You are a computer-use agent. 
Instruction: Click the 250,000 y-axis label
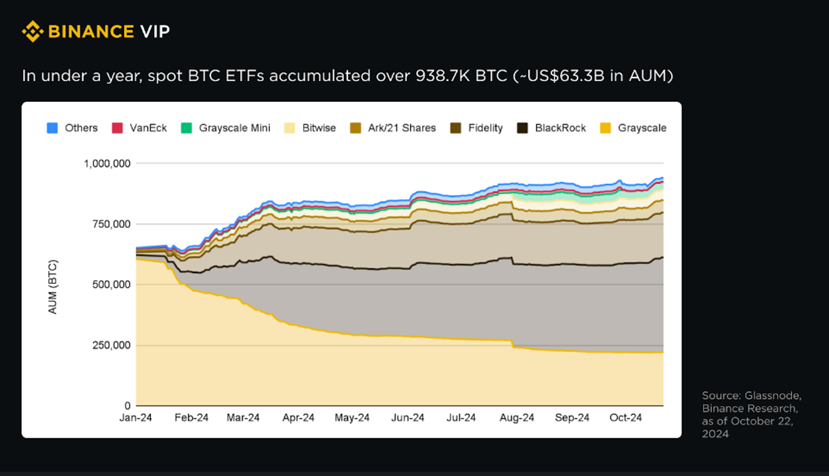pyautogui.click(x=111, y=345)
